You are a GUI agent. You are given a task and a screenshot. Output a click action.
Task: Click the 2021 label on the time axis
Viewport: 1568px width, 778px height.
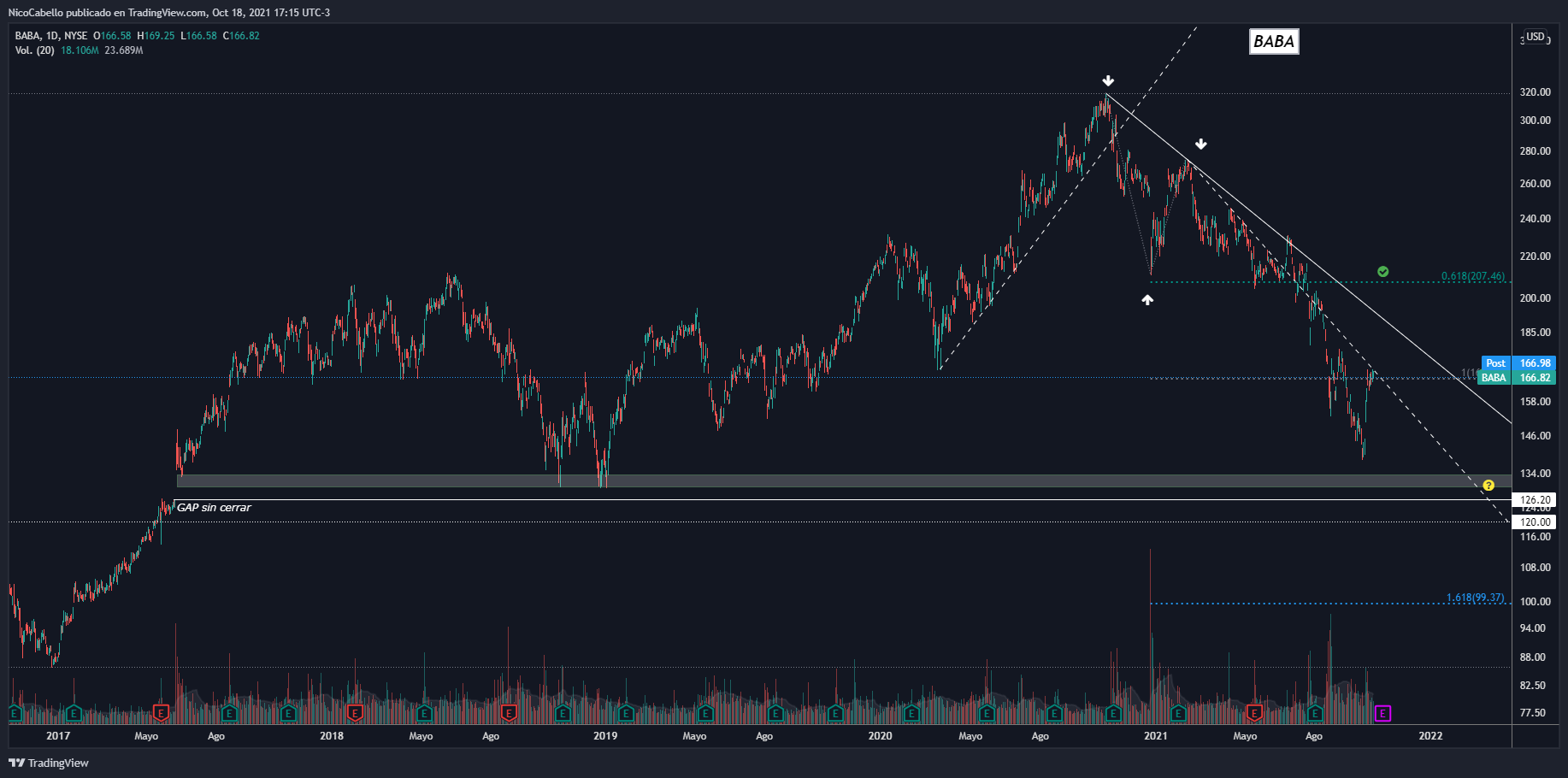click(1156, 736)
